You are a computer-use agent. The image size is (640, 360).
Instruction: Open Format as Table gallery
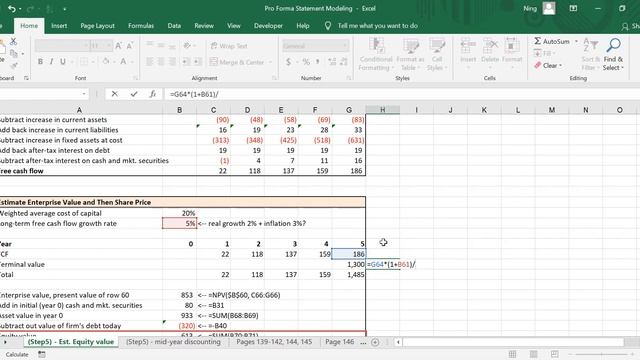[410, 54]
